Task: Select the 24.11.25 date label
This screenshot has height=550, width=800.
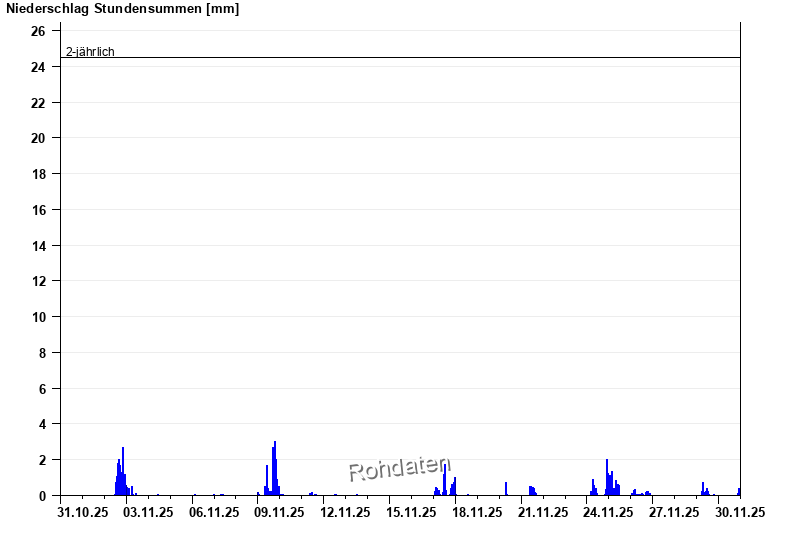Action: (x=608, y=512)
